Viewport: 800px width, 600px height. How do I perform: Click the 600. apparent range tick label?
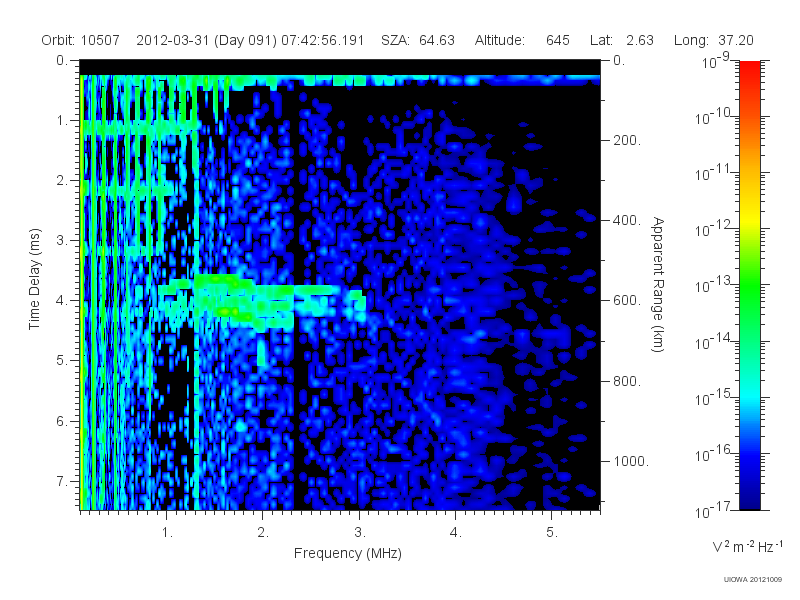[x=627, y=301]
